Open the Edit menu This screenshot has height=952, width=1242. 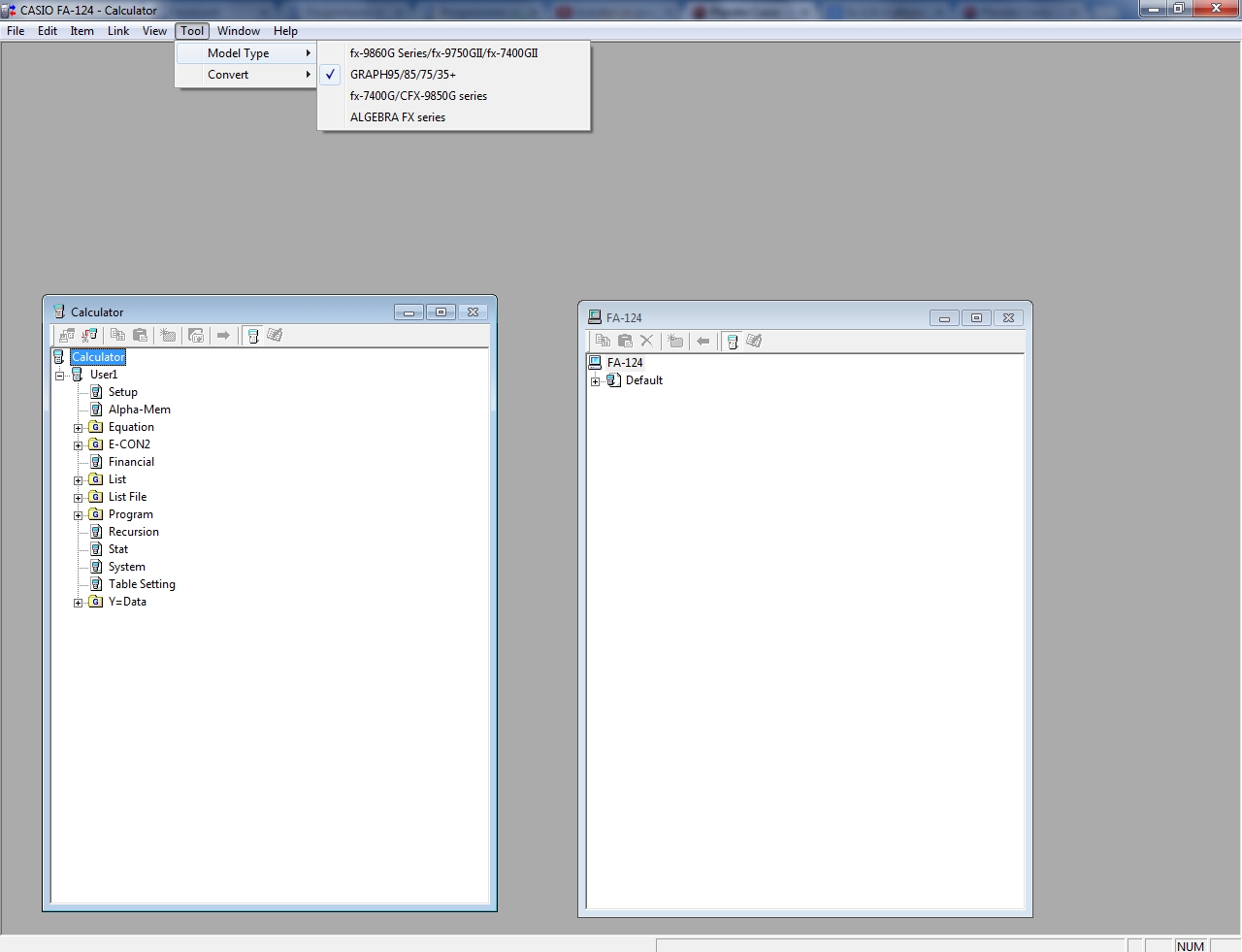[x=48, y=31]
